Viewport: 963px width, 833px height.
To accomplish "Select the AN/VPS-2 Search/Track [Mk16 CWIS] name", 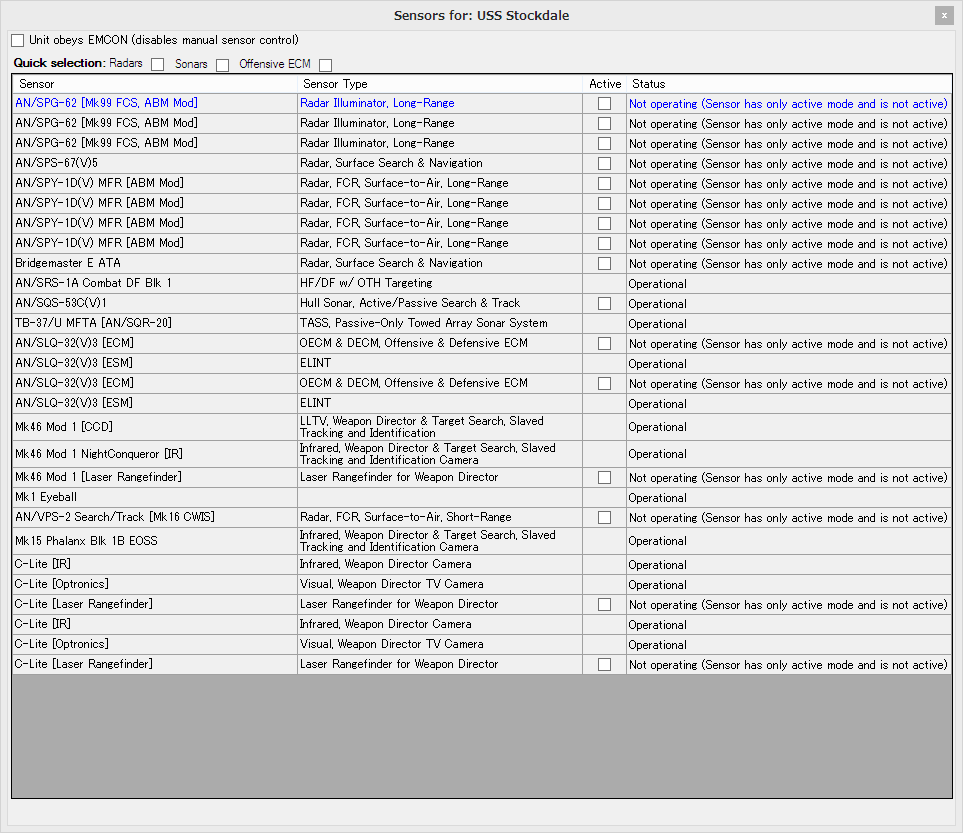I will 115,517.
